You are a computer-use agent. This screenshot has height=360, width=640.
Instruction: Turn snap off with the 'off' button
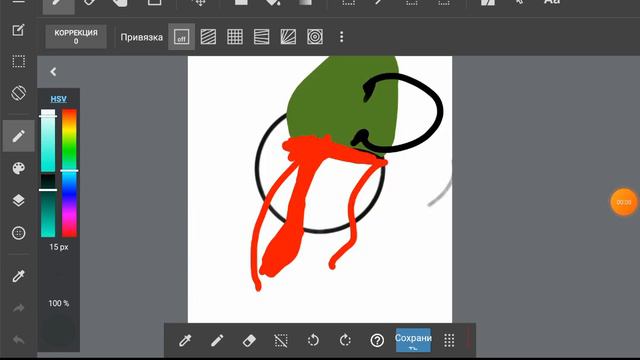tap(182, 37)
